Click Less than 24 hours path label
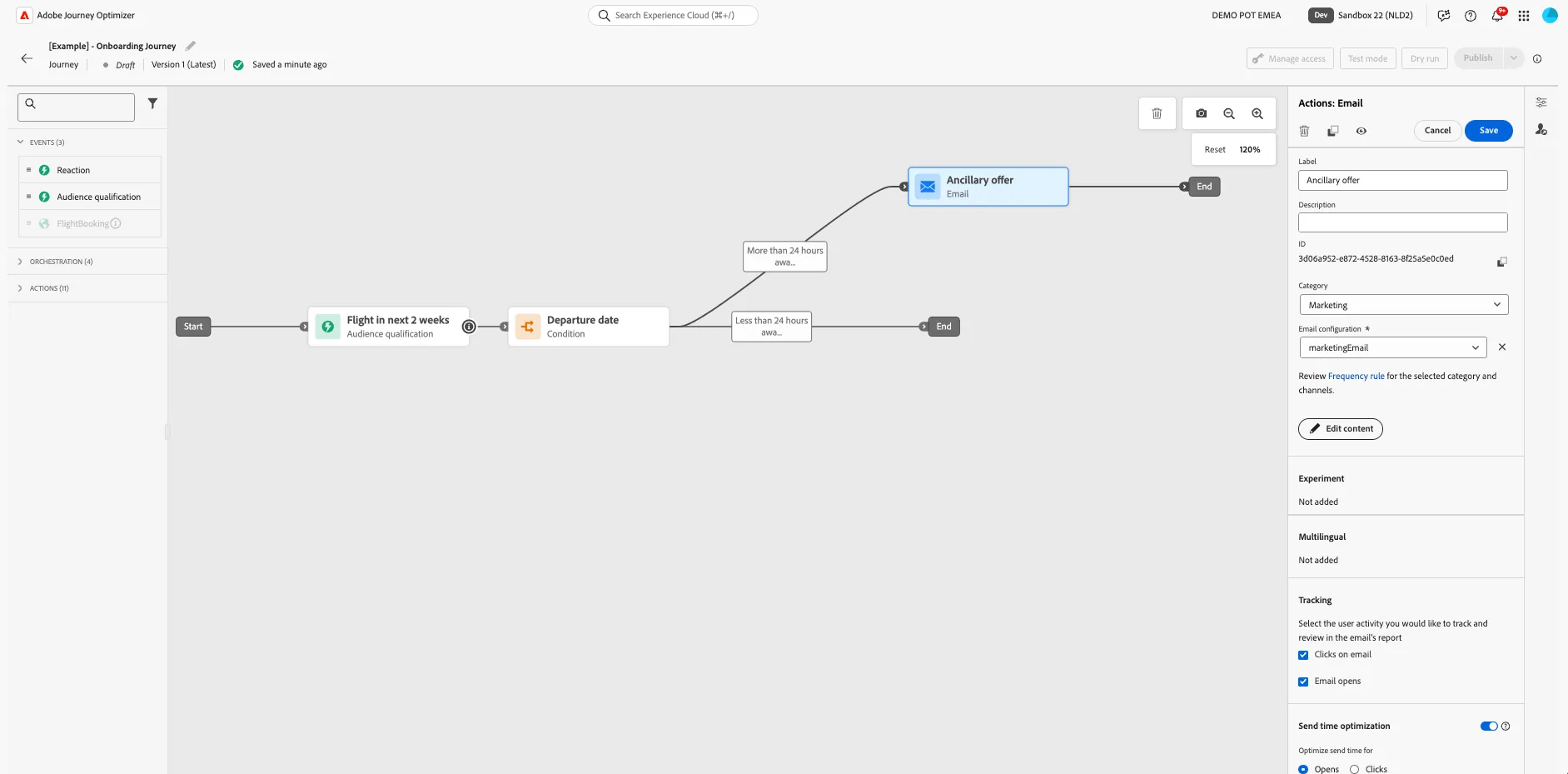The width and height of the screenshot is (1568, 774). 772,326
